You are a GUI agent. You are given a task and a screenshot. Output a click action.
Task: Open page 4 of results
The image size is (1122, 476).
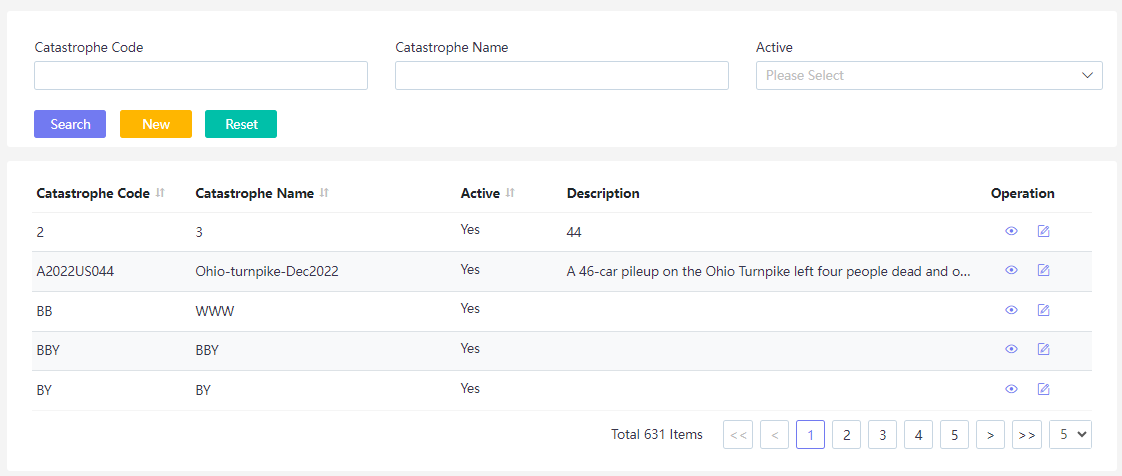[x=919, y=434]
